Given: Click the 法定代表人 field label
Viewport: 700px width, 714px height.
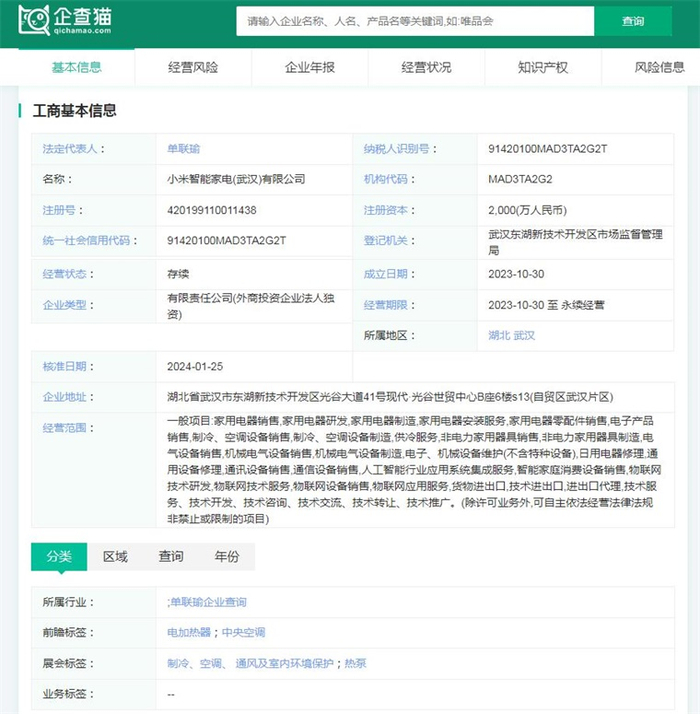Looking at the screenshot, I should tap(70, 149).
